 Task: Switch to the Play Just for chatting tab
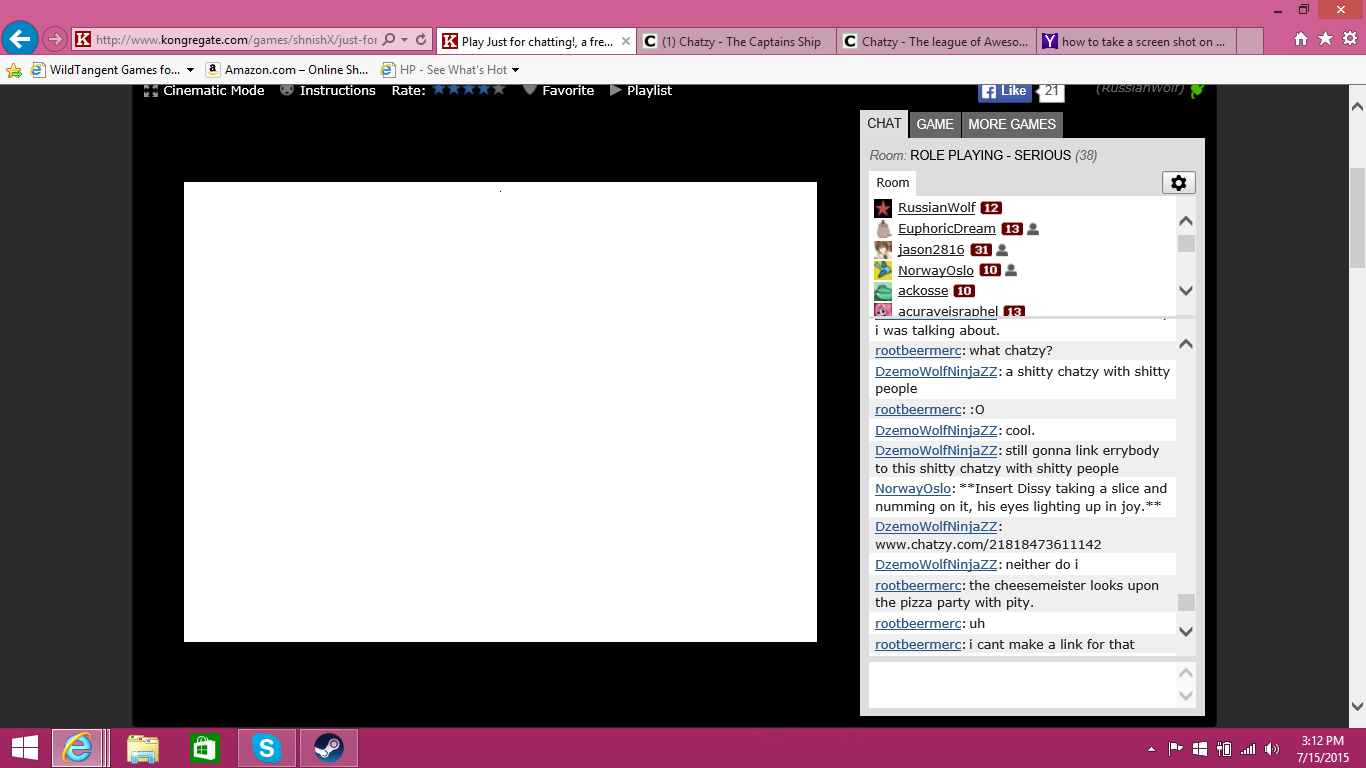[536, 41]
